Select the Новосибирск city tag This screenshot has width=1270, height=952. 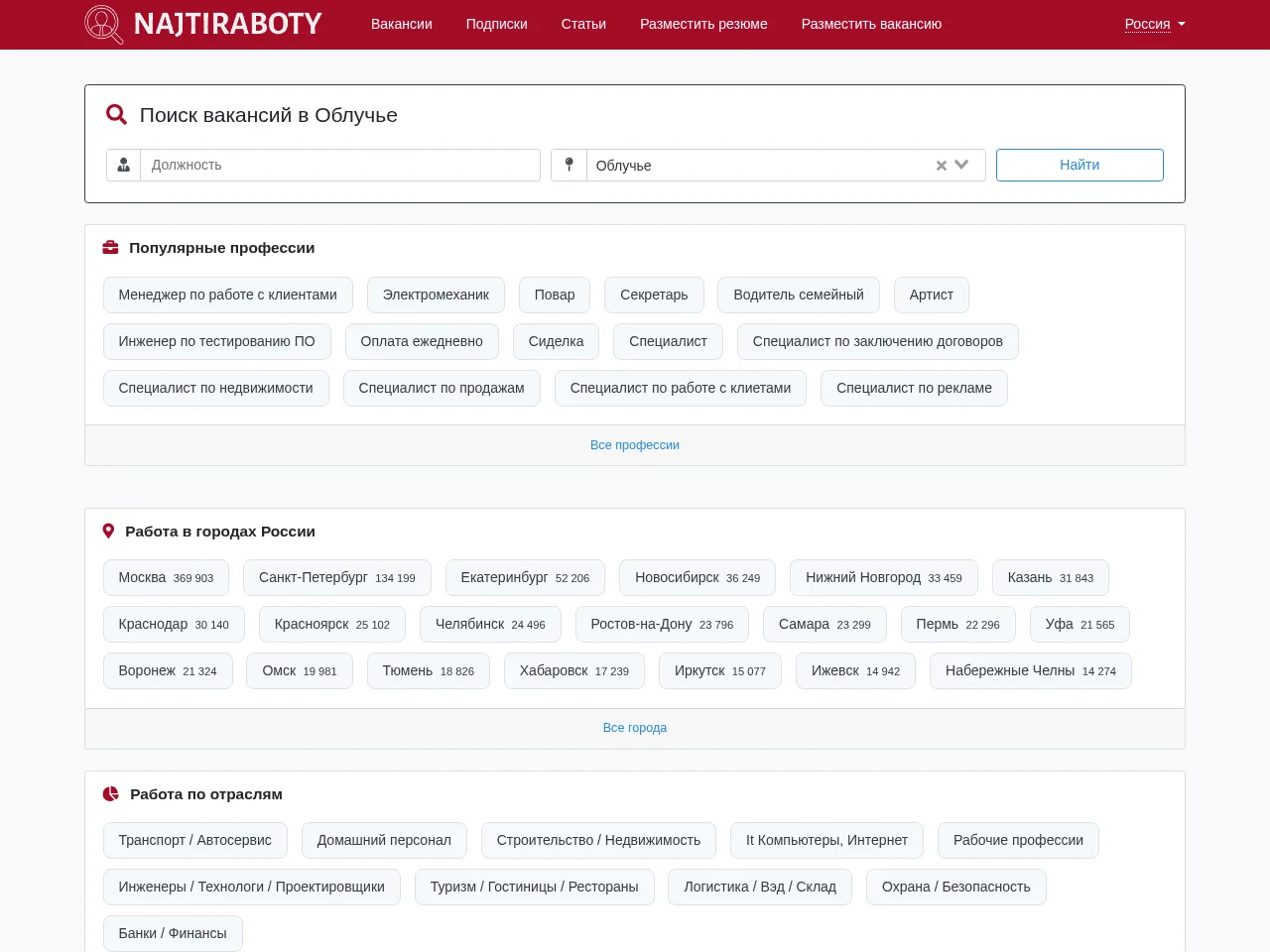(x=698, y=577)
